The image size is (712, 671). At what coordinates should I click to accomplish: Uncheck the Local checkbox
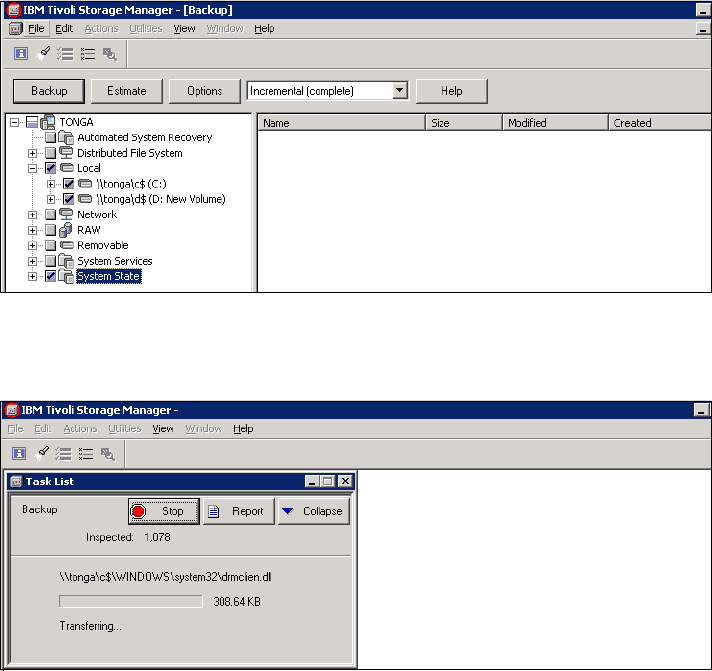coord(50,168)
